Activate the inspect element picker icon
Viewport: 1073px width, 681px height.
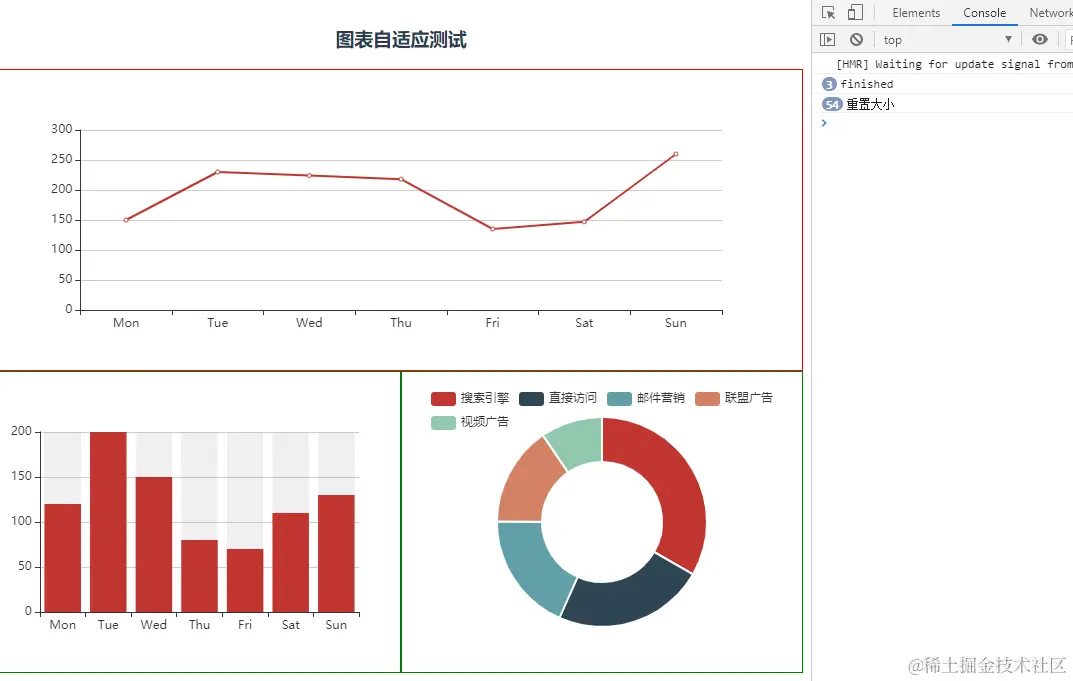[x=828, y=12]
